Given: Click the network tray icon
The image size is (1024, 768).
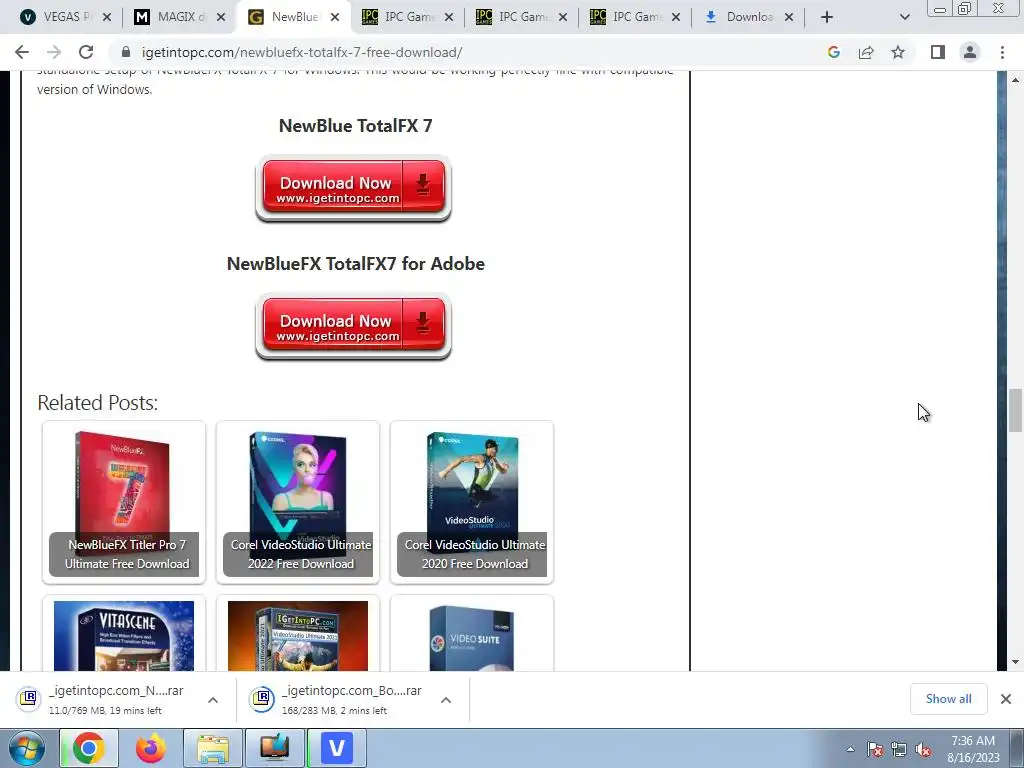Looking at the screenshot, I should (x=899, y=749).
